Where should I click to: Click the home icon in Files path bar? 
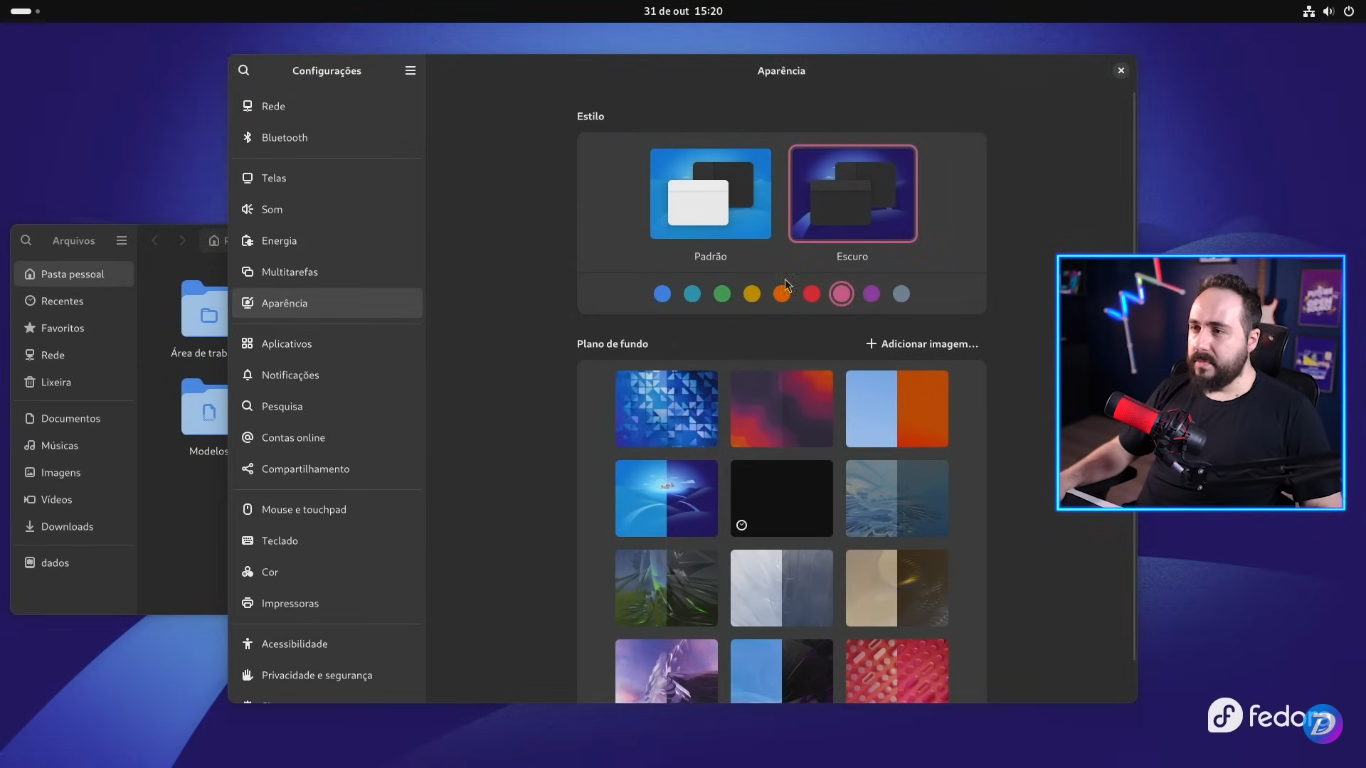213,240
